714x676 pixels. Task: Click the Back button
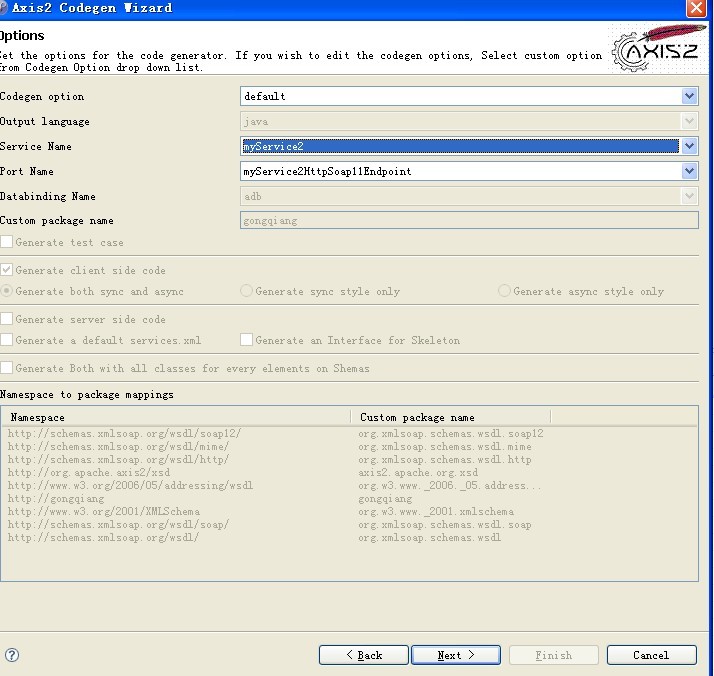pos(364,655)
